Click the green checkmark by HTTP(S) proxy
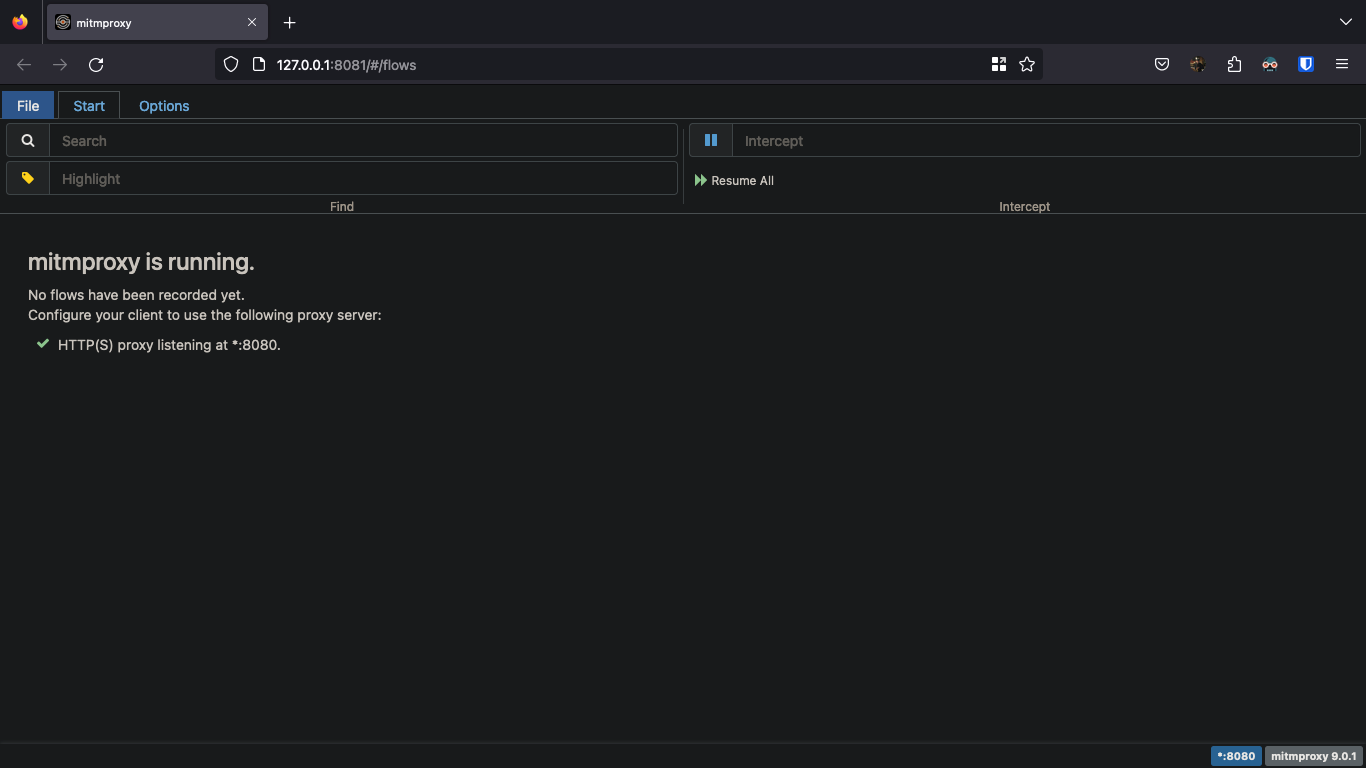Viewport: 1366px width, 768px height. (43, 344)
